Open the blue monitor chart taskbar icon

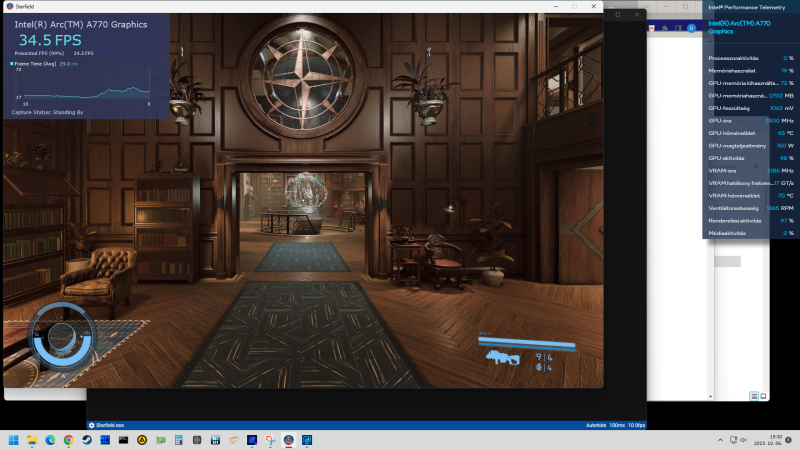point(307,440)
